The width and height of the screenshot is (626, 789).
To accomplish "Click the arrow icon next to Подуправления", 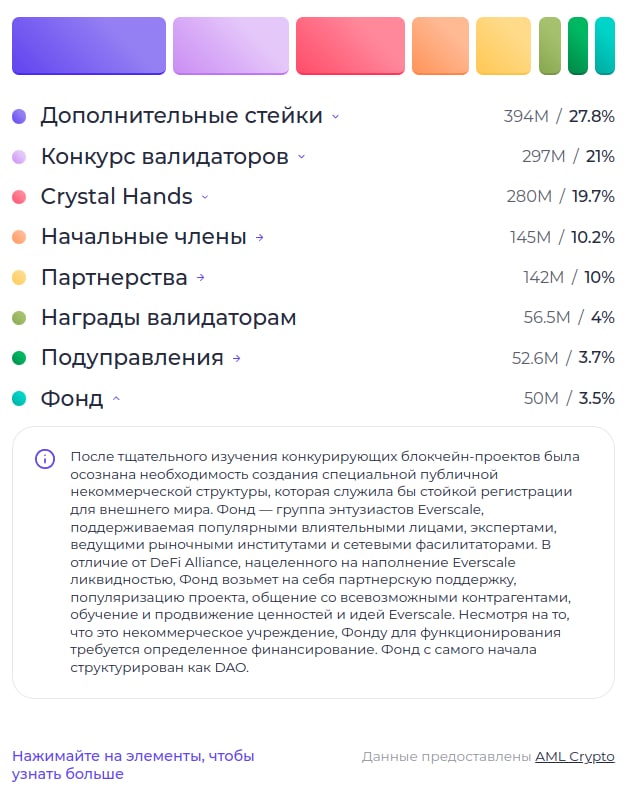I will click(237, 358).
